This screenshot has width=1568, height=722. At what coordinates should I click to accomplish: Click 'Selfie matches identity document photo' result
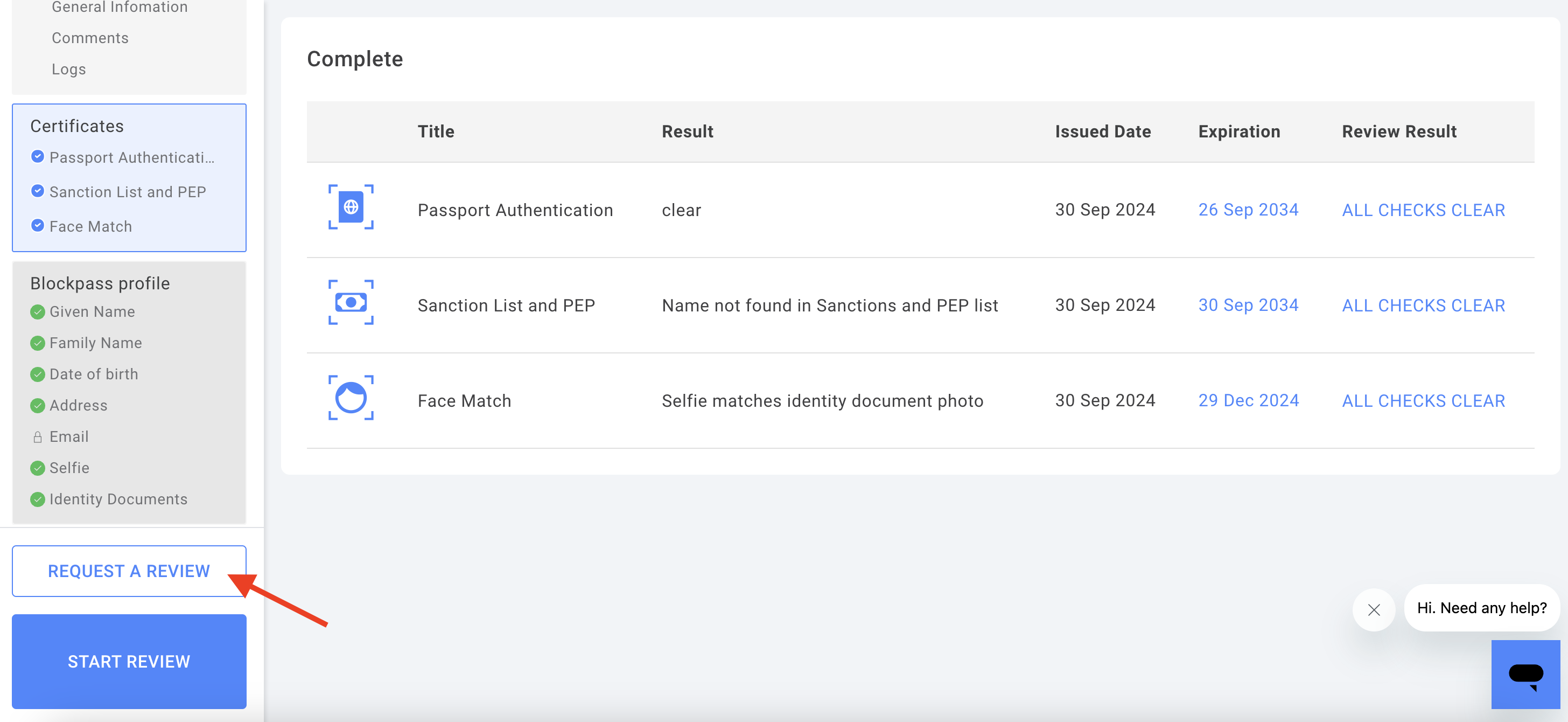[x=822, y=401]
